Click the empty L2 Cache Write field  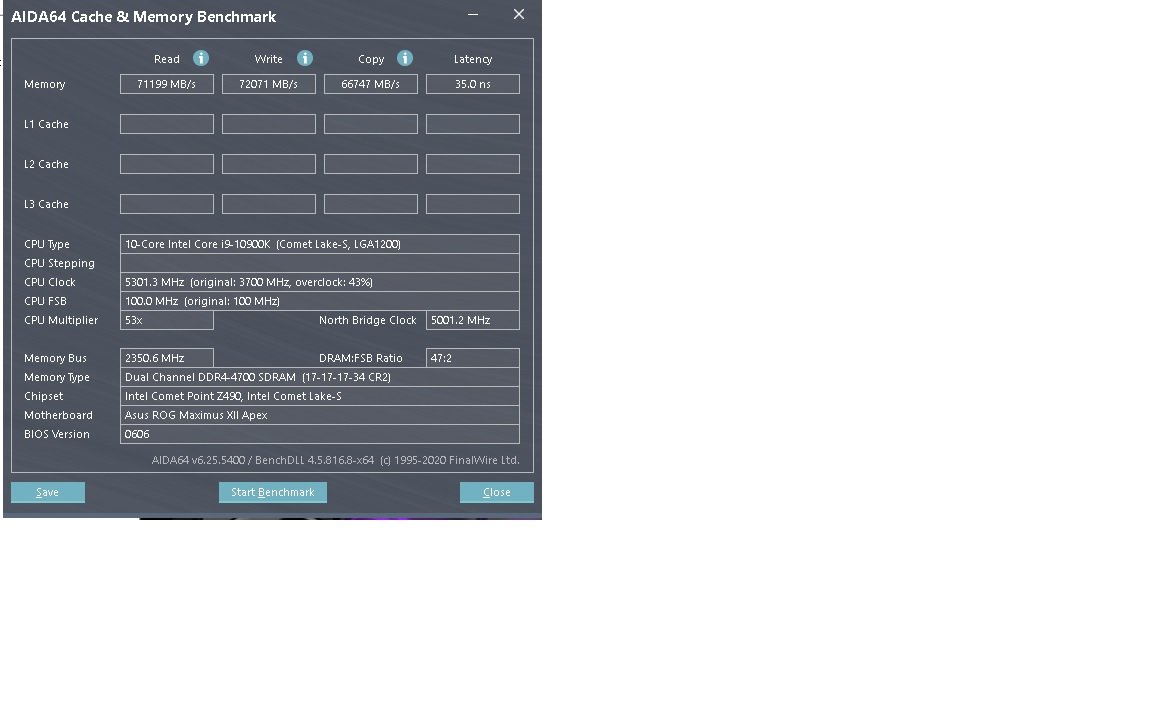(269, 164)
